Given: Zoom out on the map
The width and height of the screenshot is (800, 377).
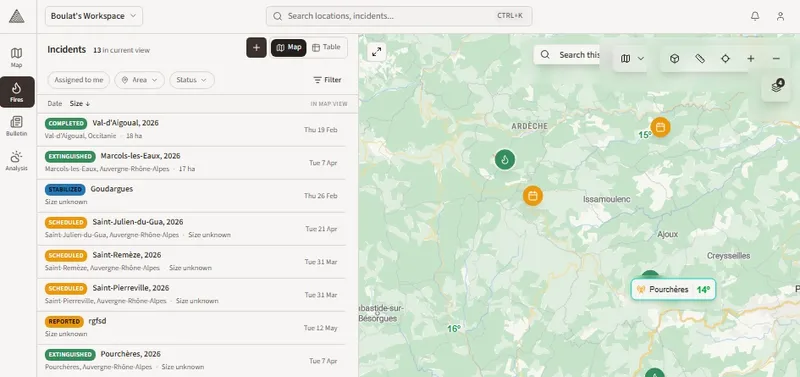Looking at the screenshot, I should [776, 59].
